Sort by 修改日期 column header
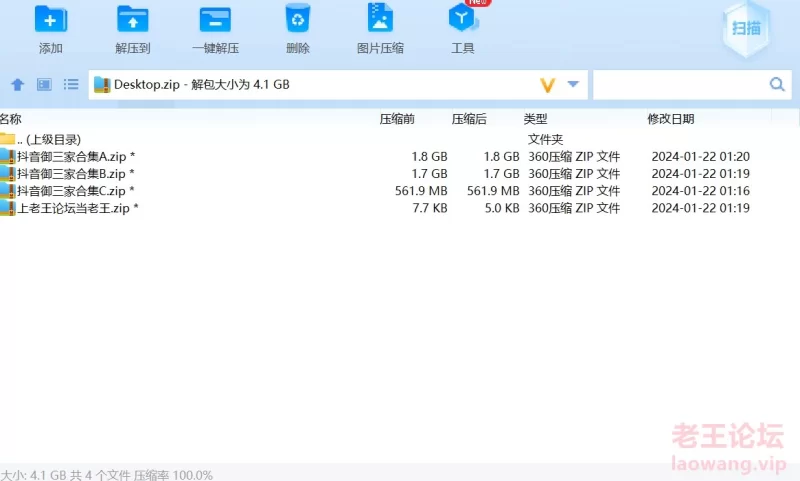800x481 pixels. [670, 119]
